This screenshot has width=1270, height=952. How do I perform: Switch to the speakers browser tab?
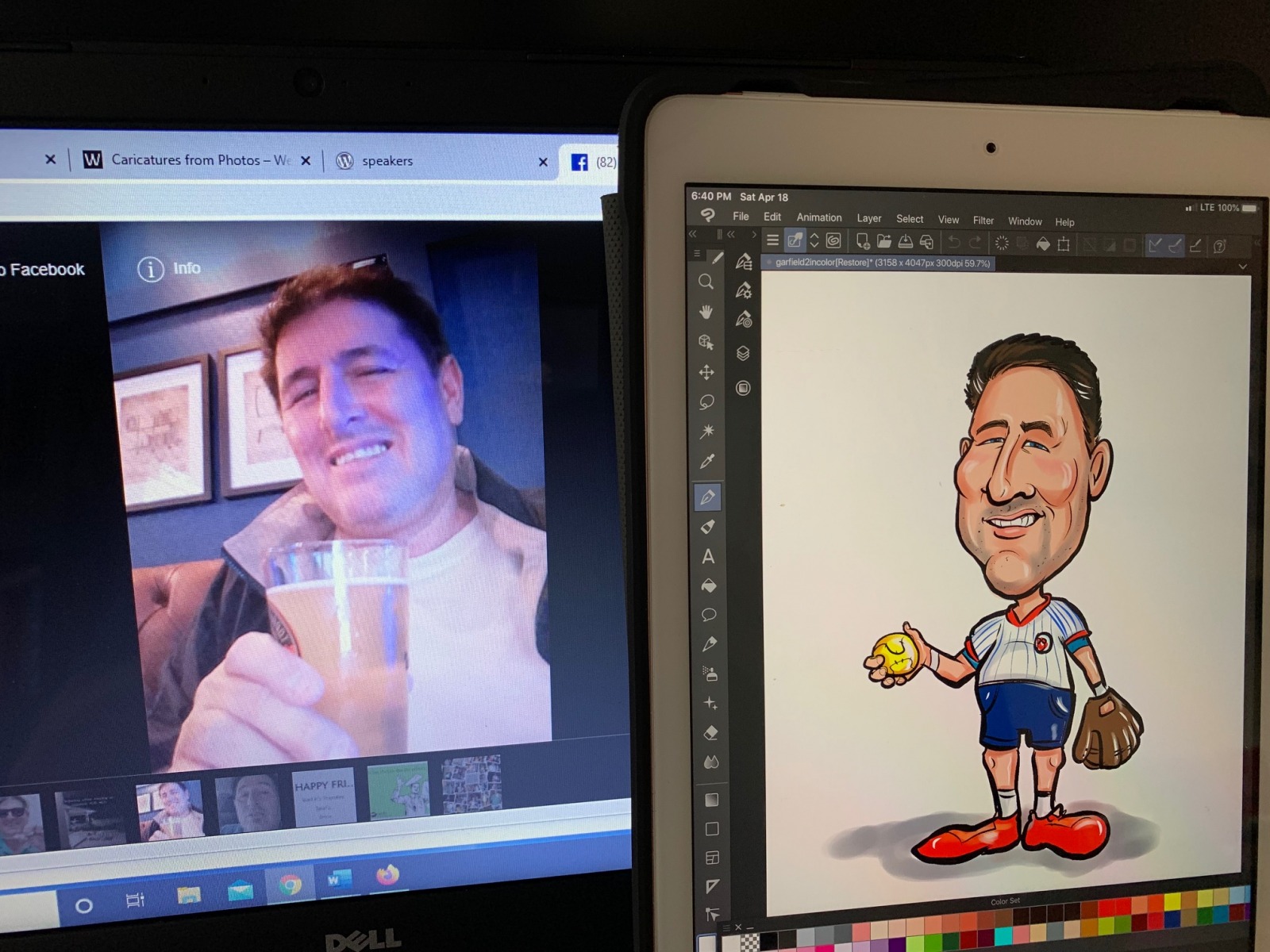click(x=387, y=161)
